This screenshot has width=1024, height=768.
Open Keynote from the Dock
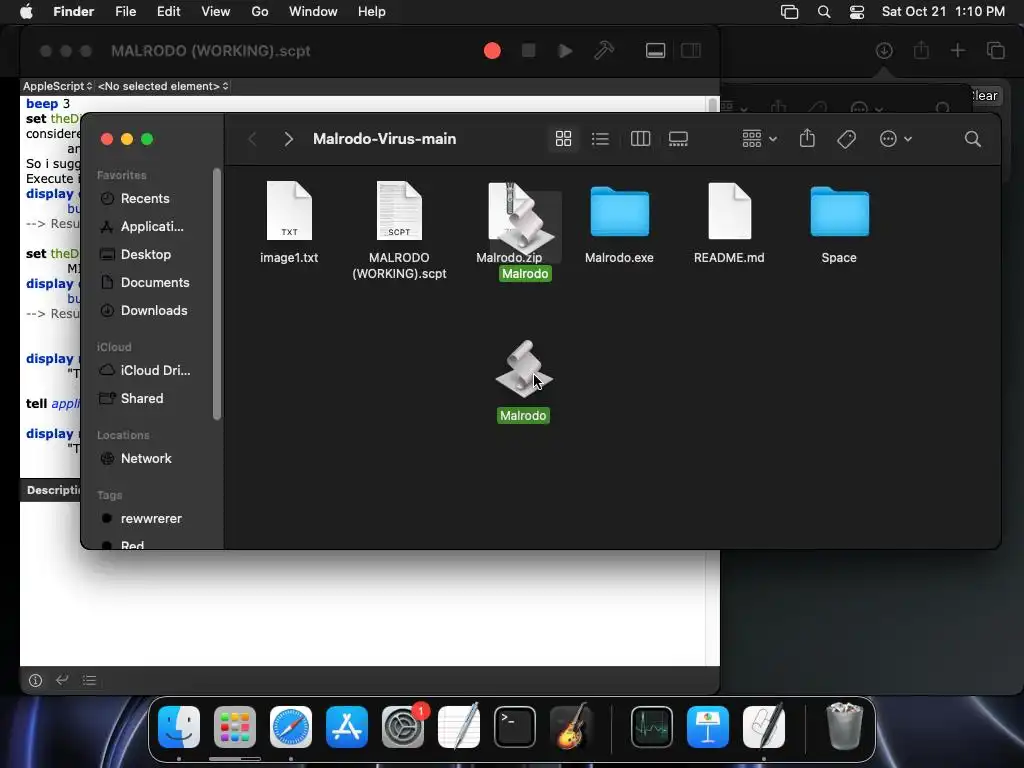[x=708, y=727]
